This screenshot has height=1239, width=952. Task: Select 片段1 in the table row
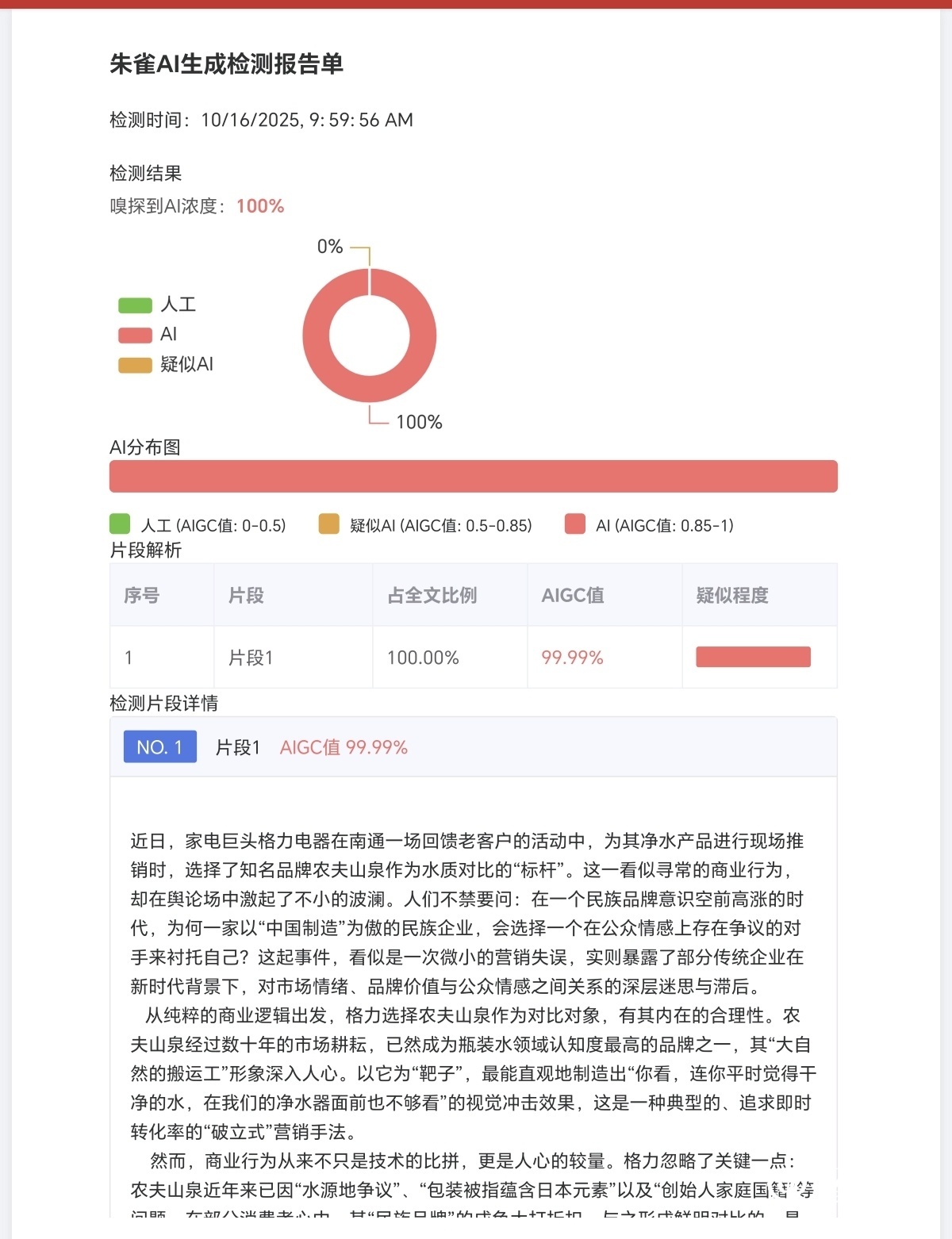[251, 658]
